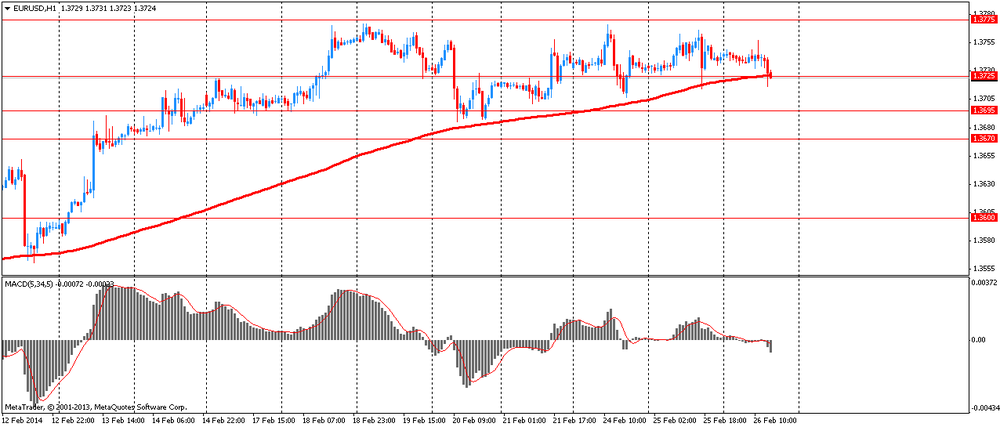1000x427 pixels.
Task: Click the -0.00434 value on MACD scale
Action: coord(982,407)
